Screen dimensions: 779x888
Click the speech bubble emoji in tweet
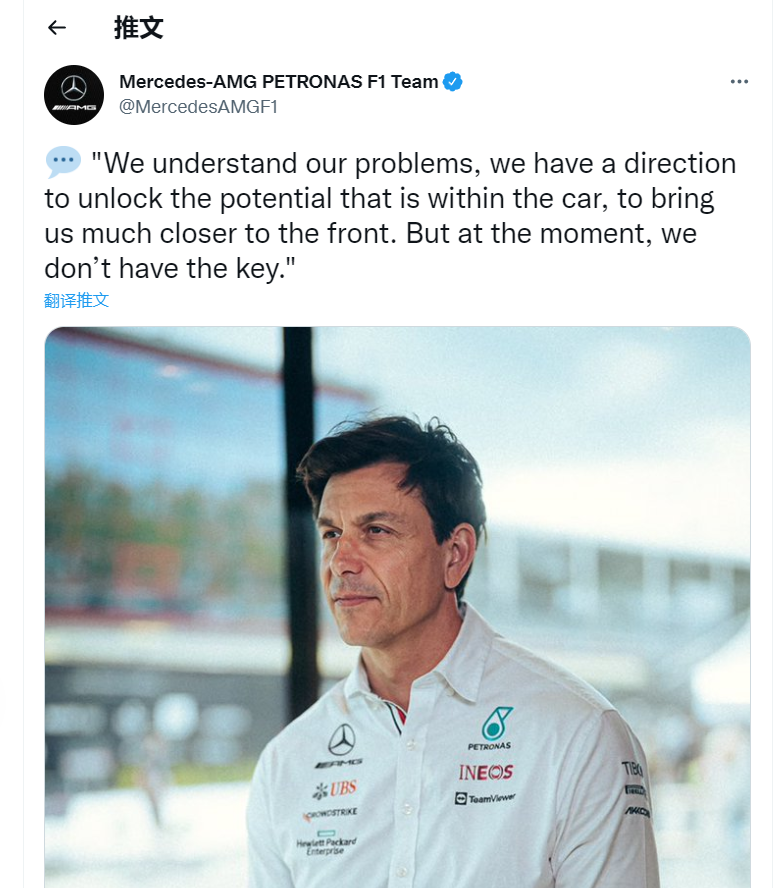coord(63,162)
